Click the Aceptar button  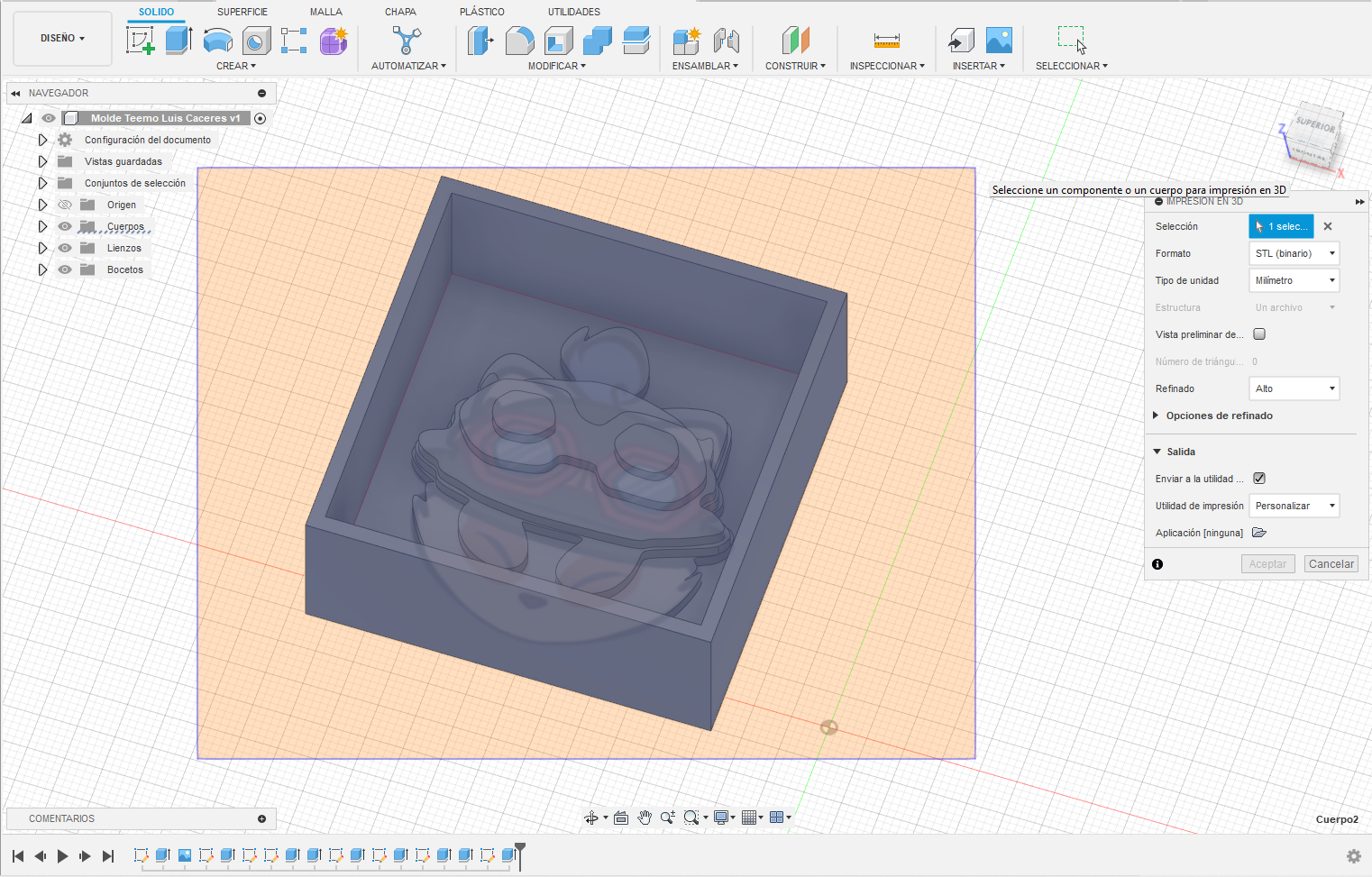click(1268, 564)
